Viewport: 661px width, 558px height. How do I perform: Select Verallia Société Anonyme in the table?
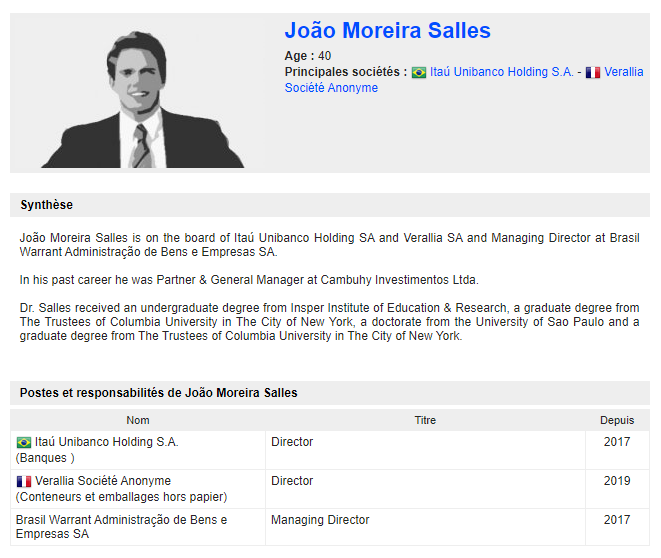pyautogui.click(x=103, y=481)
